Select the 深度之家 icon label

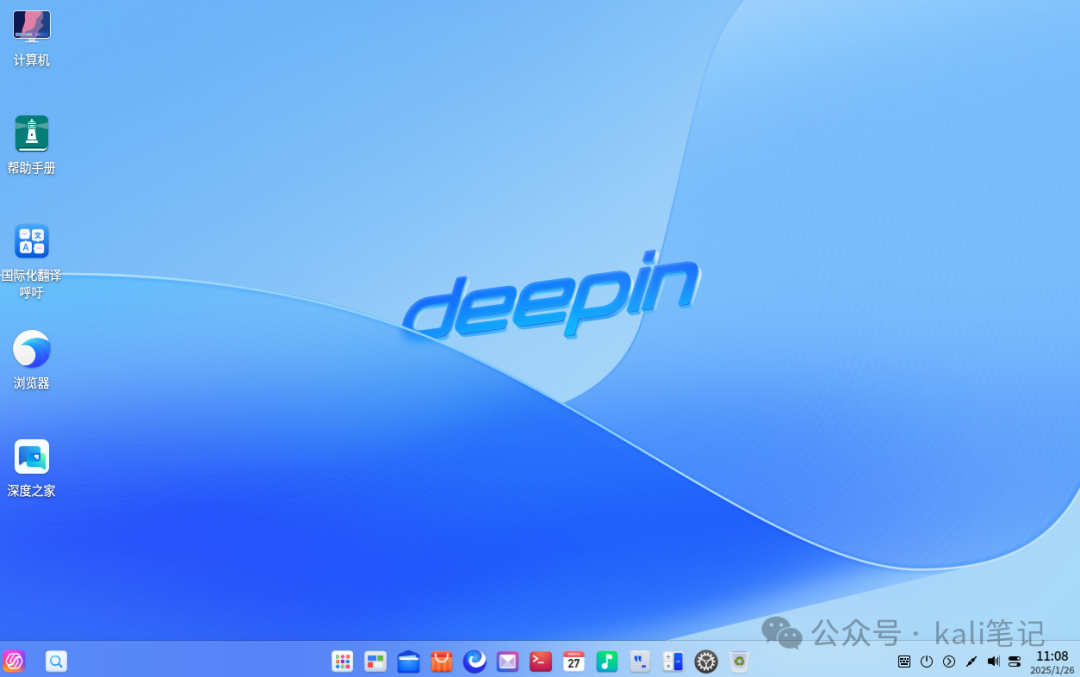point(32,490)
